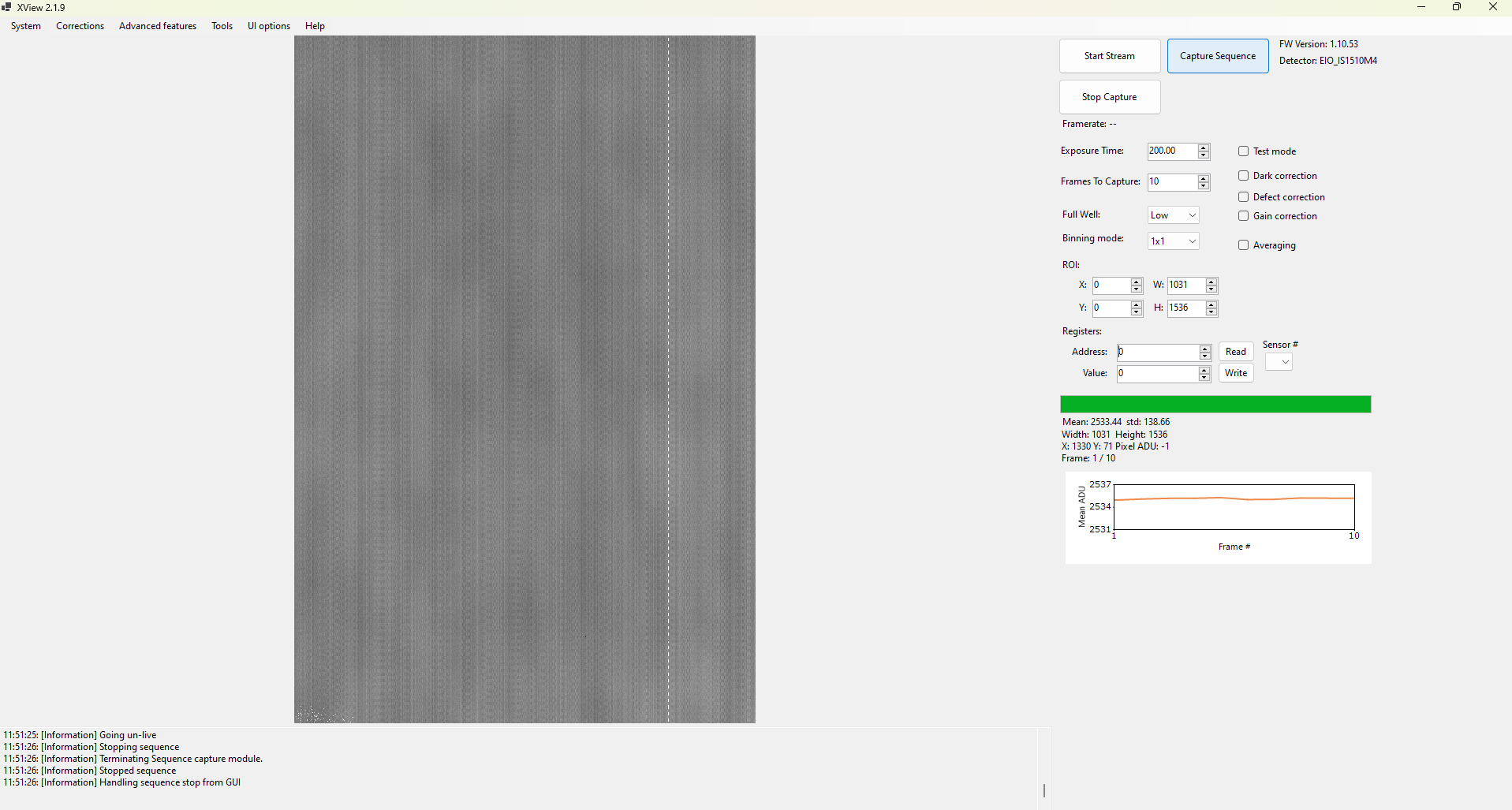1512x810 pixels.
Task: Click the ROI Y input field
Action: 1111,308
